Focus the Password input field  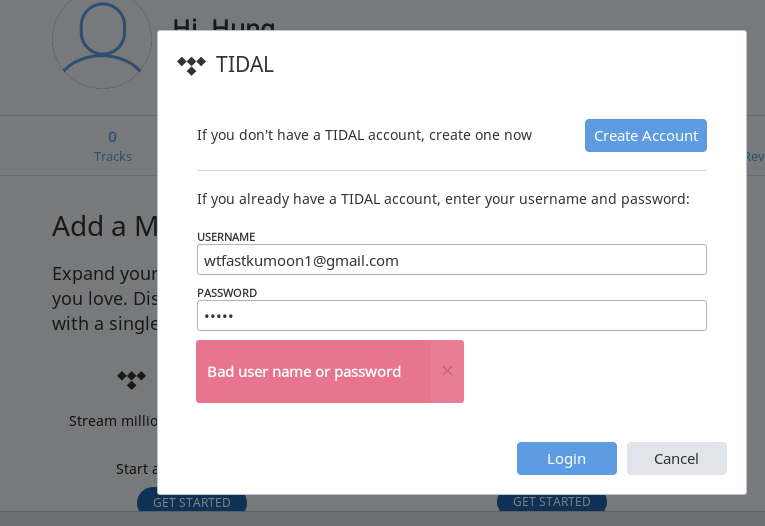pyautogui.click(x=452, y=316)
